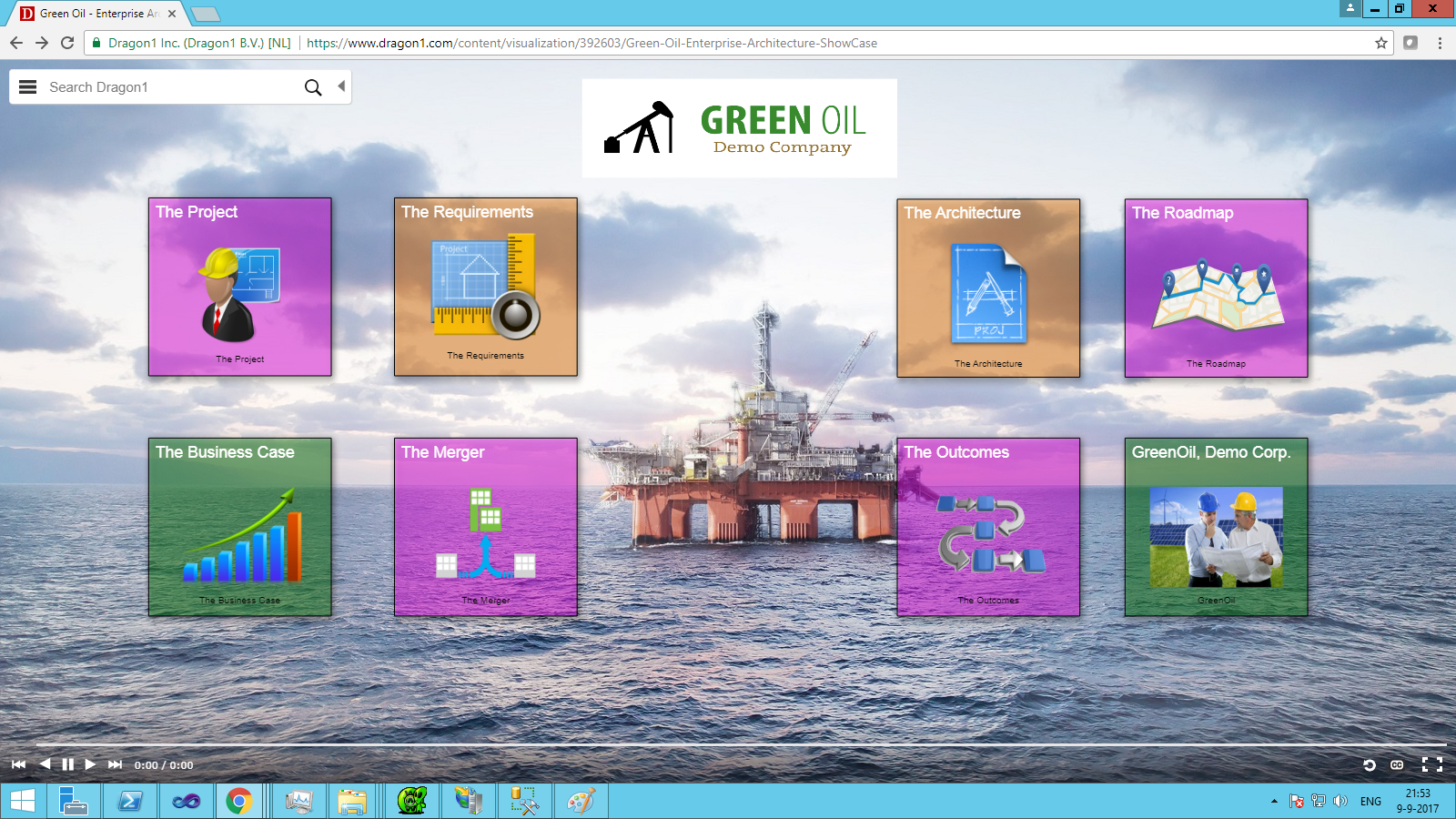The height and width of the screenshot is (819, 1456).
Task: Click the action center flag icon
Action: pos(1297,802)
